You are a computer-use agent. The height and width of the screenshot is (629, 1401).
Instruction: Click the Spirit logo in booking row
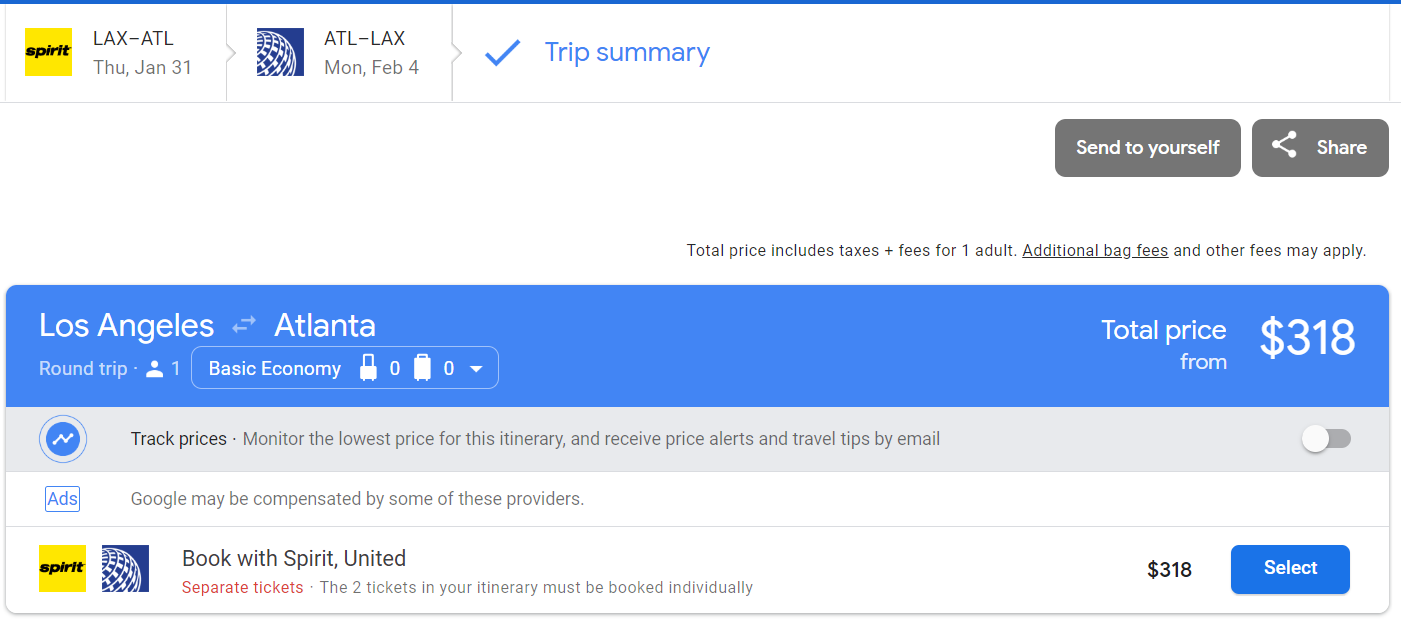tap(62, 568)
